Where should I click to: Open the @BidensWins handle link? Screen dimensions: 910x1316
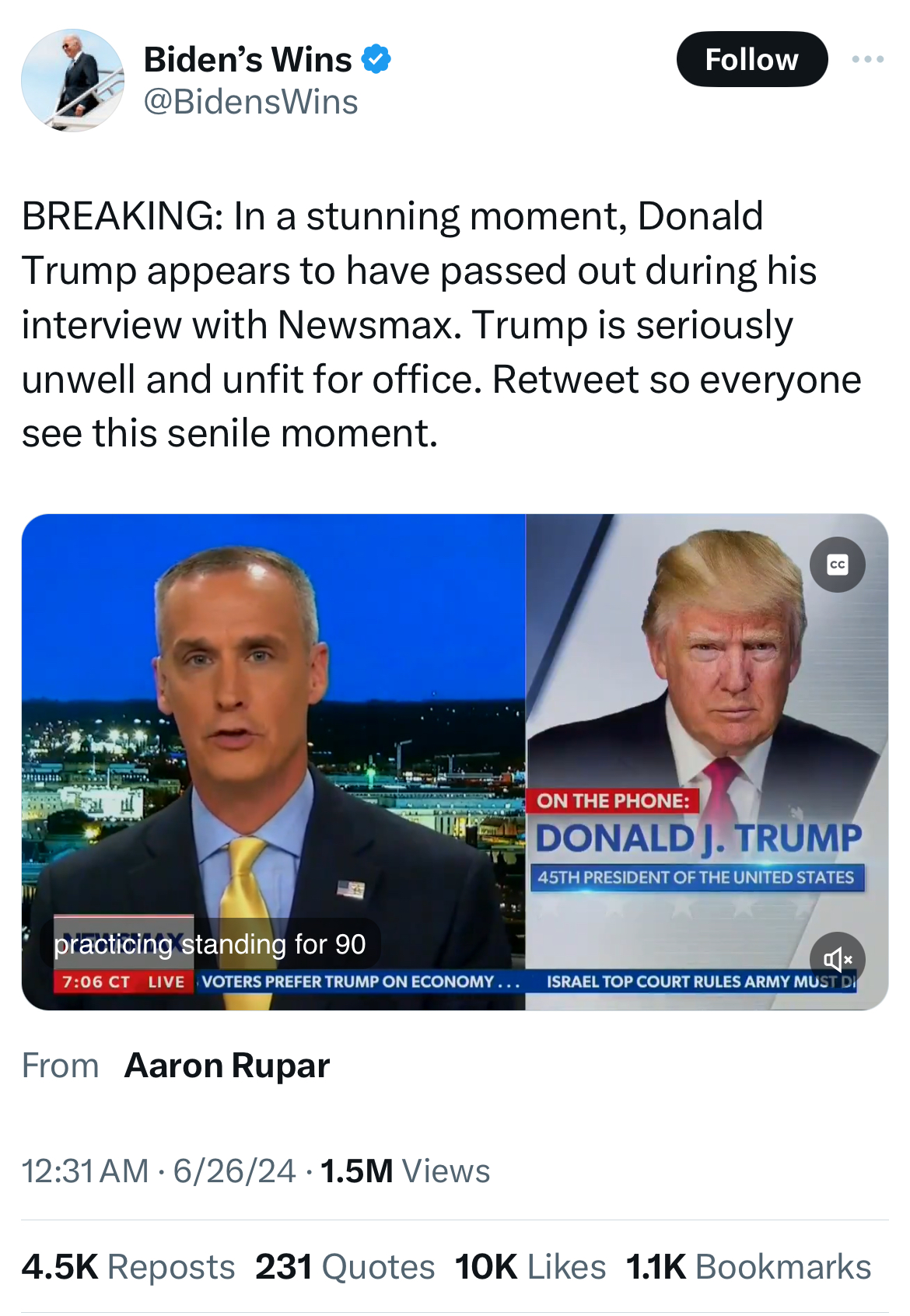click(250, 102)
